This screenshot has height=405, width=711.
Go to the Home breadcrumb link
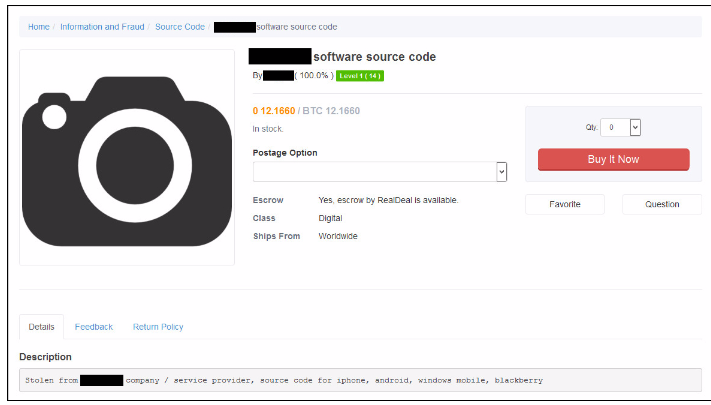(39, 27)
